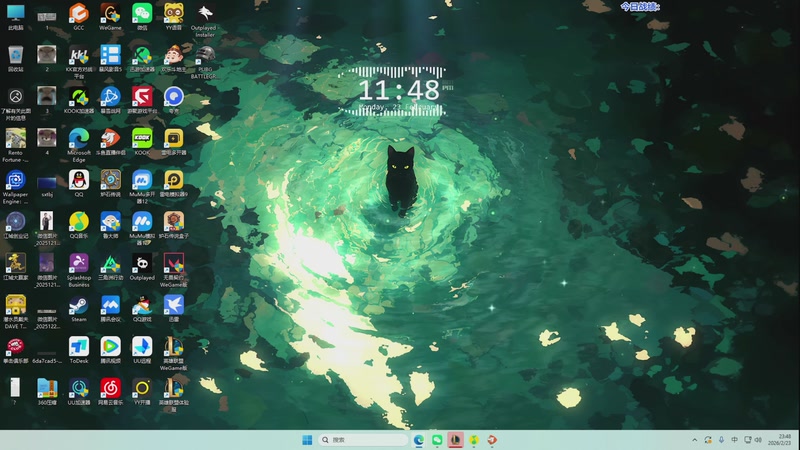Open the volume control tray icon
Image resolution: width=800 pixels, height=450 pixels.
coord(758,440)
